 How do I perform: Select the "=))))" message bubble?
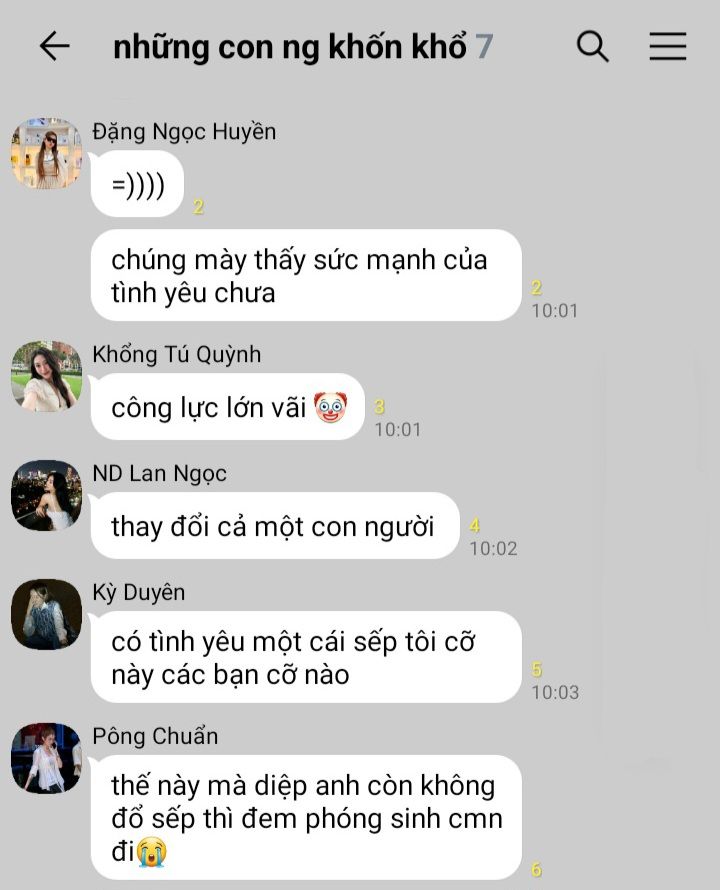(137, 184)
